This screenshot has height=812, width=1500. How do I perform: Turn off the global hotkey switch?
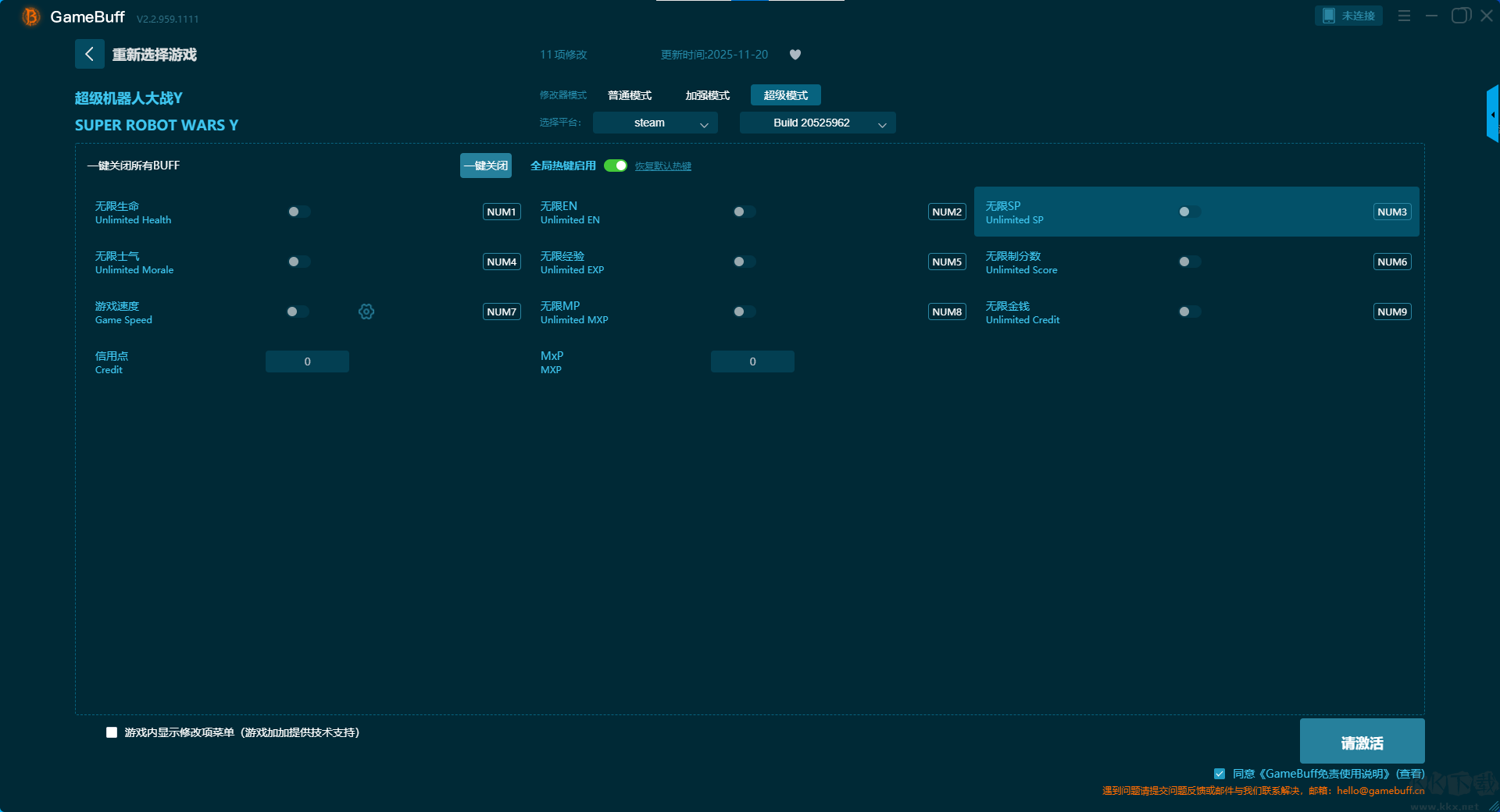point(616,166)
